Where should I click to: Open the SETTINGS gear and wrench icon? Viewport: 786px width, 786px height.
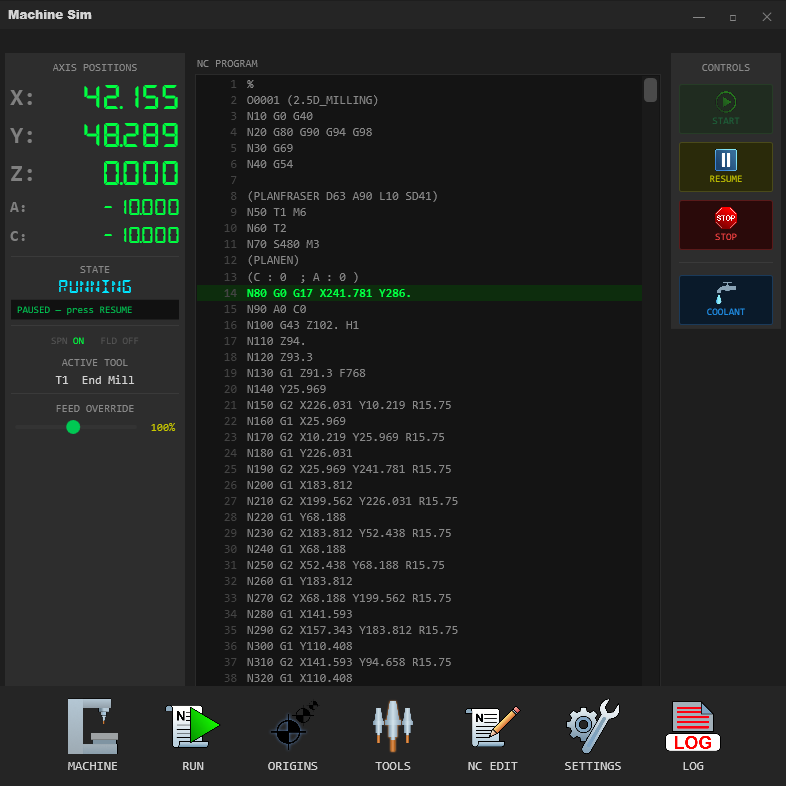pos(593,726)
